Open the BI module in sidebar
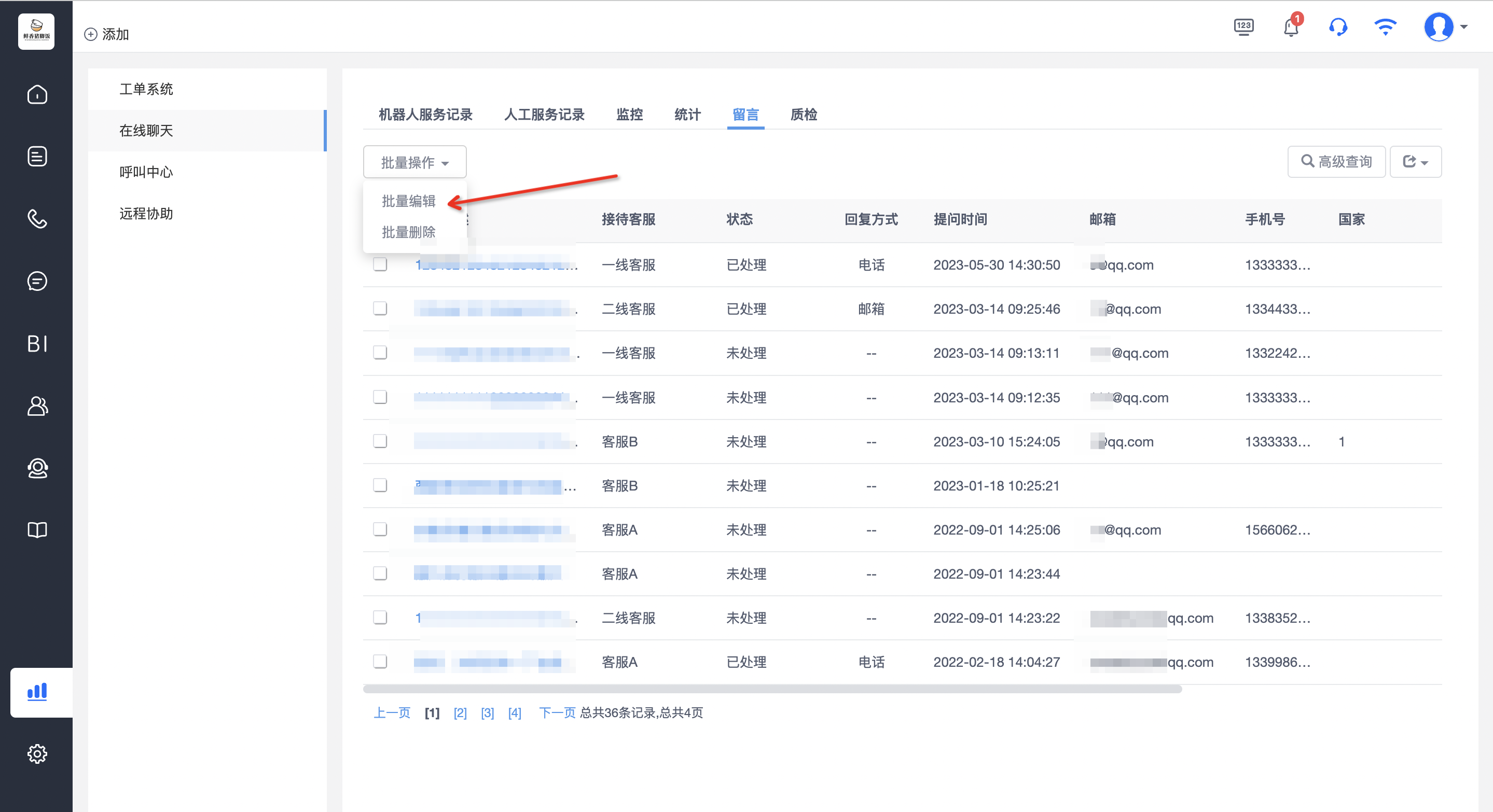 (x=37, y=343)
